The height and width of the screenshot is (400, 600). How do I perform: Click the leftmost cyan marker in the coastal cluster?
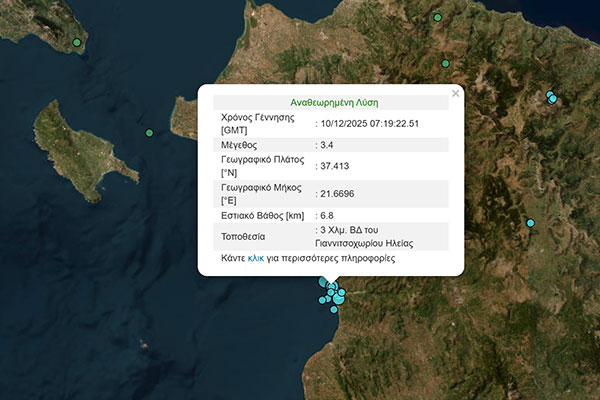[322, 299]
